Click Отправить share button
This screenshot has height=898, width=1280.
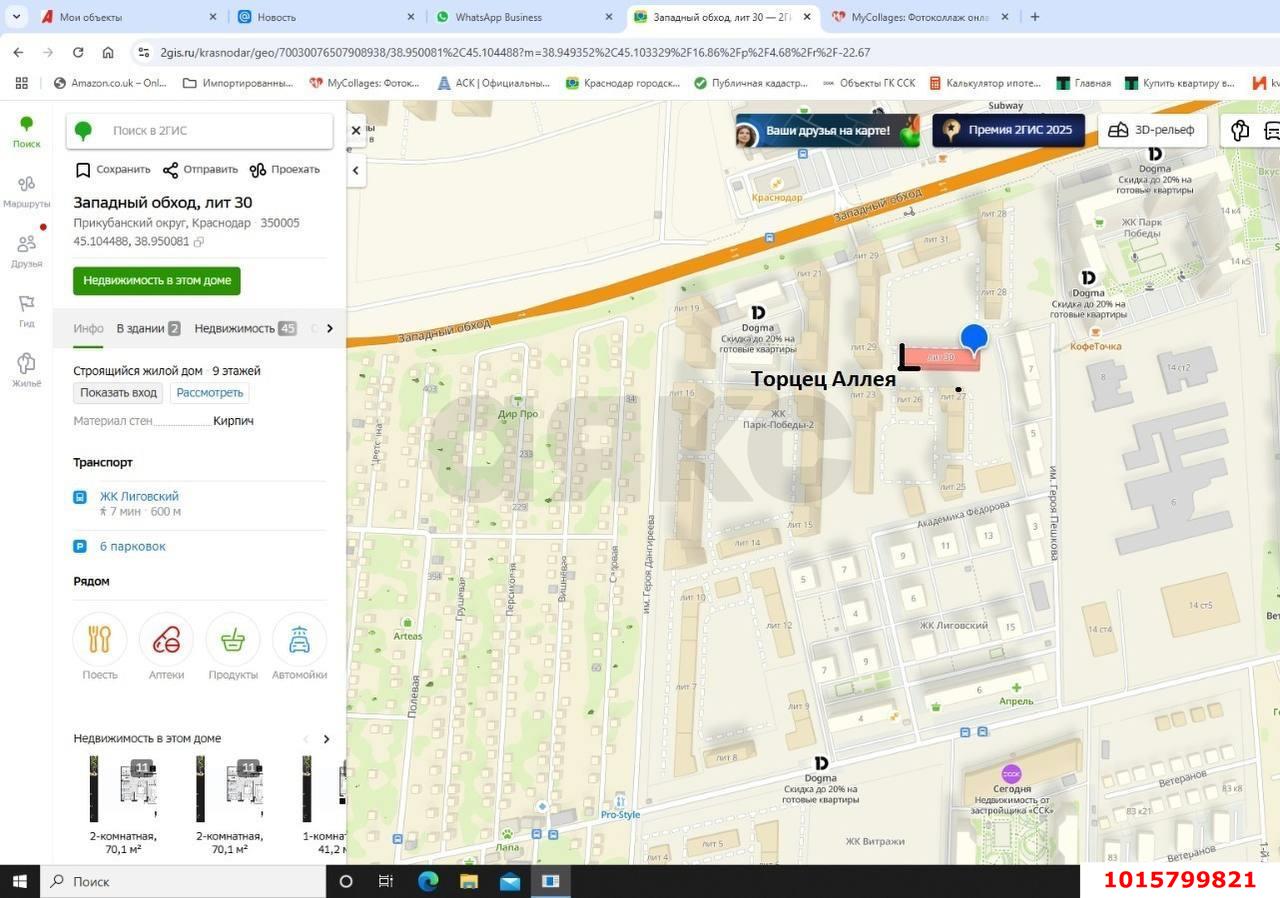[x=200, y=170]
